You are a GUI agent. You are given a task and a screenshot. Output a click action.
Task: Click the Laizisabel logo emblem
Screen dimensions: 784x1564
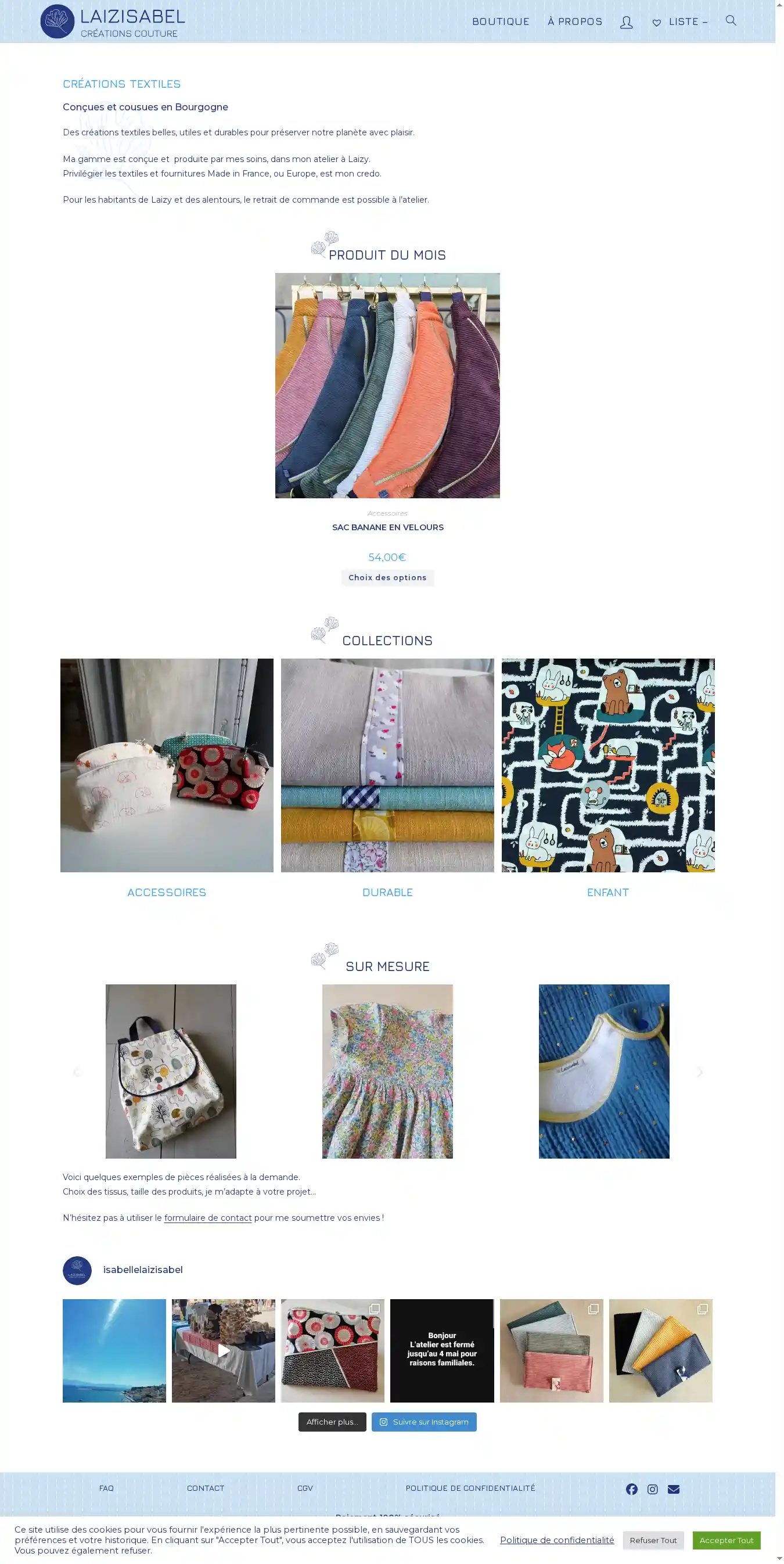(x=57, y=21)
